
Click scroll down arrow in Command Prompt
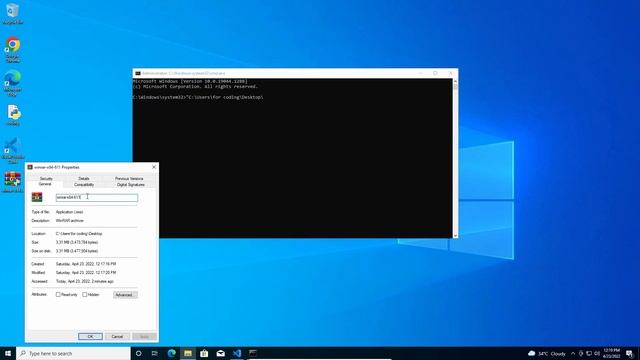(x=455, y=236)
